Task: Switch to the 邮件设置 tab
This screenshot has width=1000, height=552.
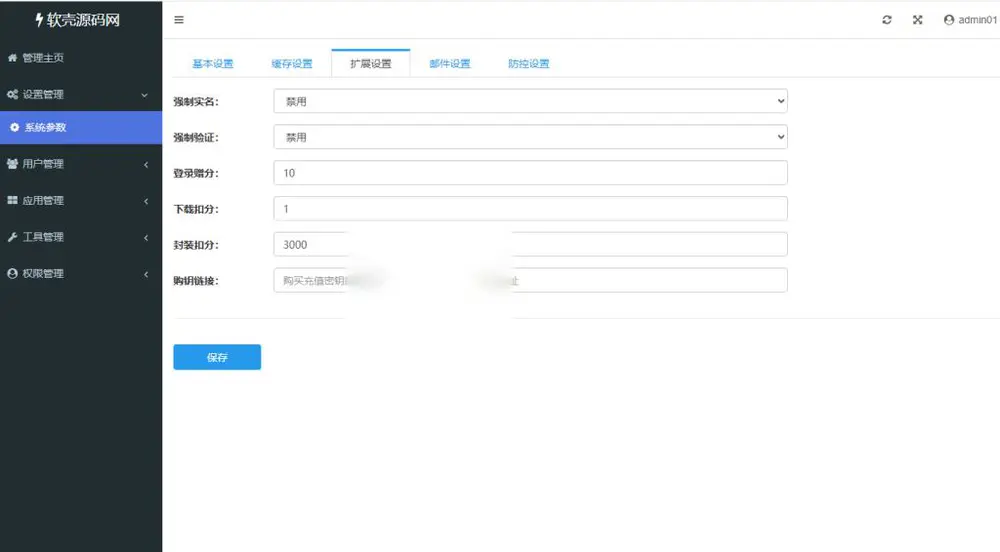Action: coord(450,64)
